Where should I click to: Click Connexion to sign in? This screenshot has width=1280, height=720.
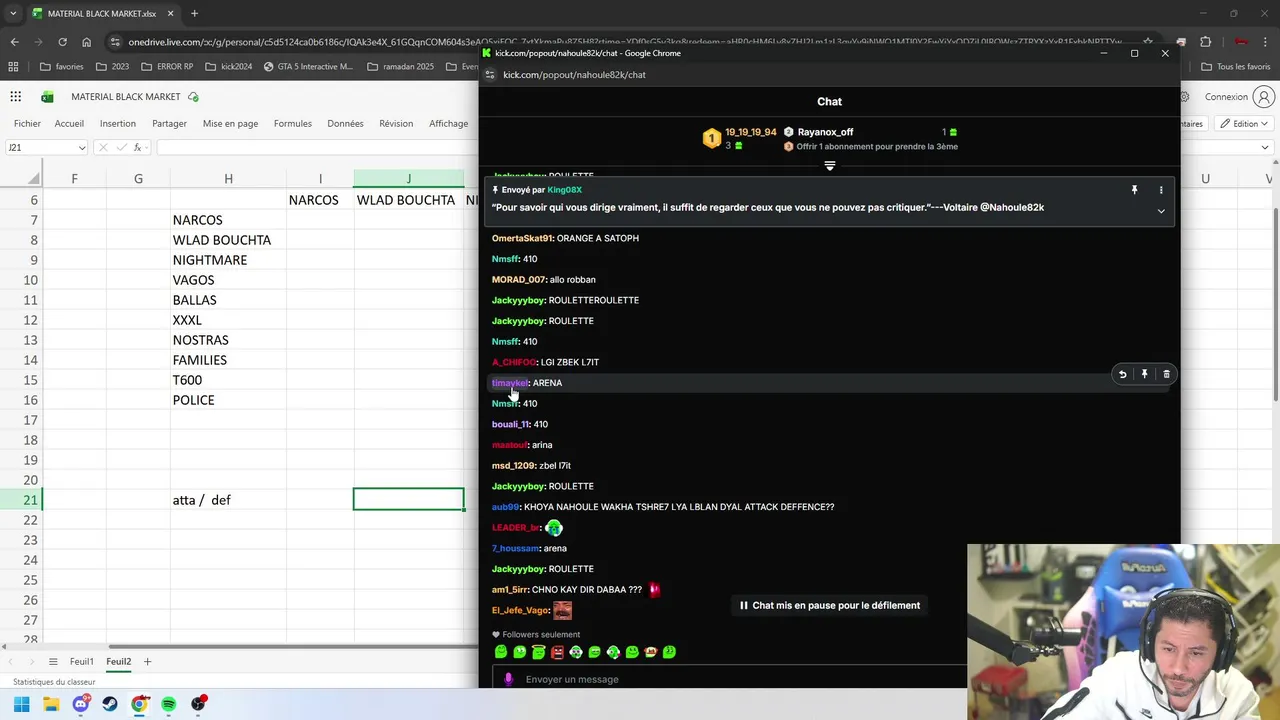point(1226,97)
